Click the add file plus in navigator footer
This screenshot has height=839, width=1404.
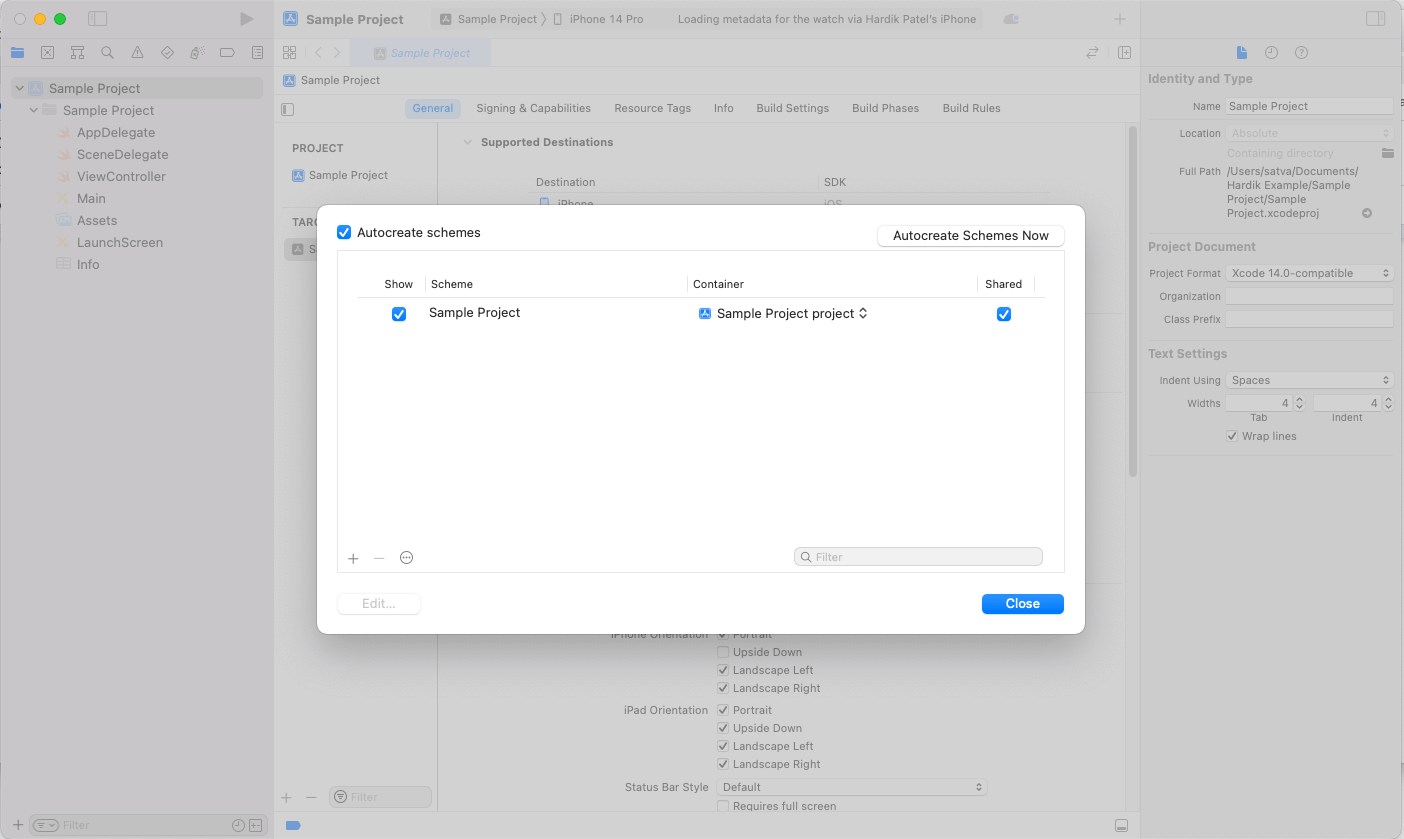click(17, 825)
